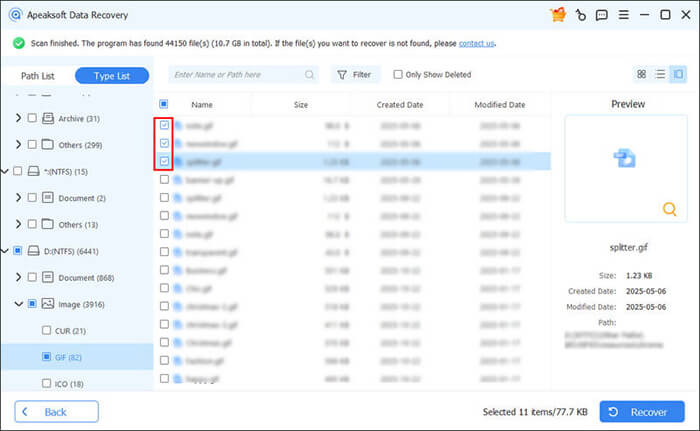
Task: Select the CUR (21) tree label
Action: (x=70, y=331)
